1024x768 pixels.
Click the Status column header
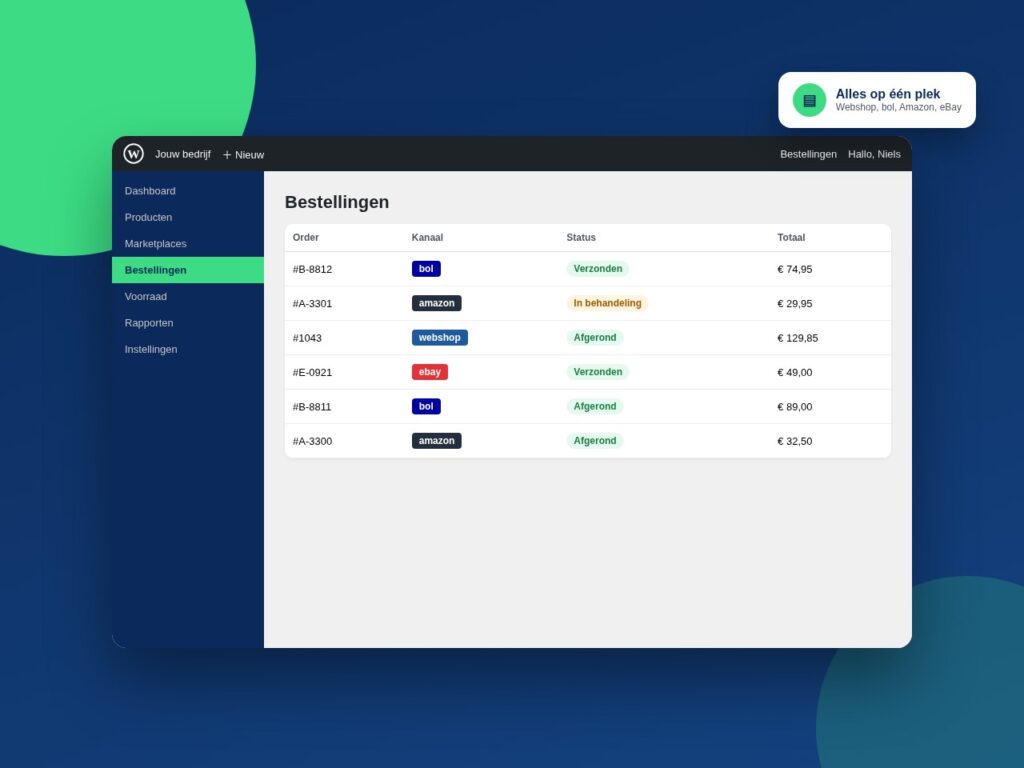581,238
